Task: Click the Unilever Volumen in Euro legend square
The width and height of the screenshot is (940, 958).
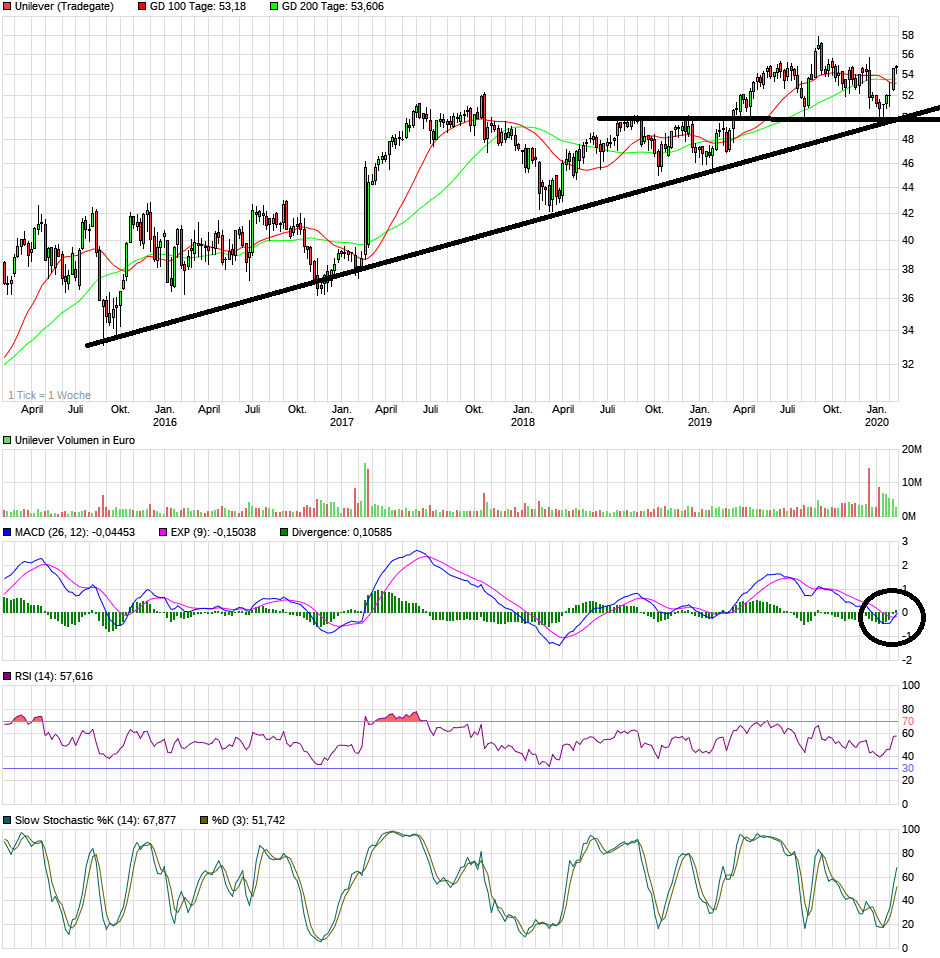Action: 6,438
